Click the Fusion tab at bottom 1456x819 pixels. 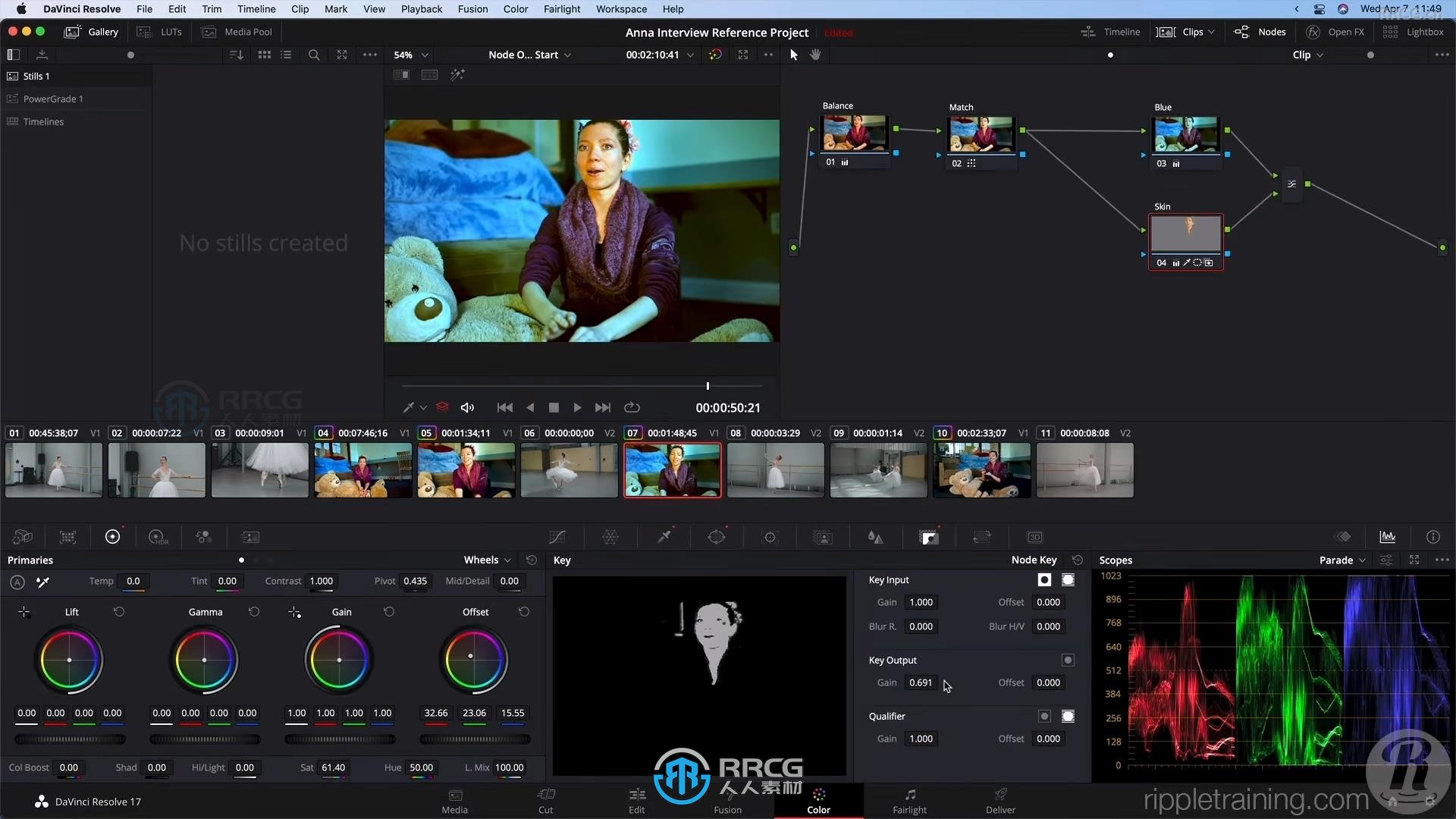pos(728,800)
